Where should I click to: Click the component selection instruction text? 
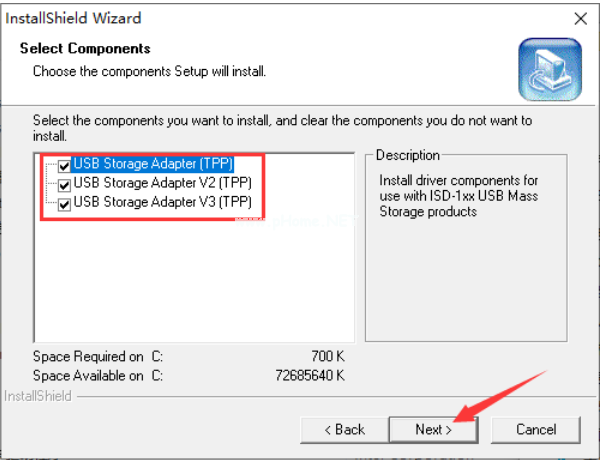click(x=280, y=127)
